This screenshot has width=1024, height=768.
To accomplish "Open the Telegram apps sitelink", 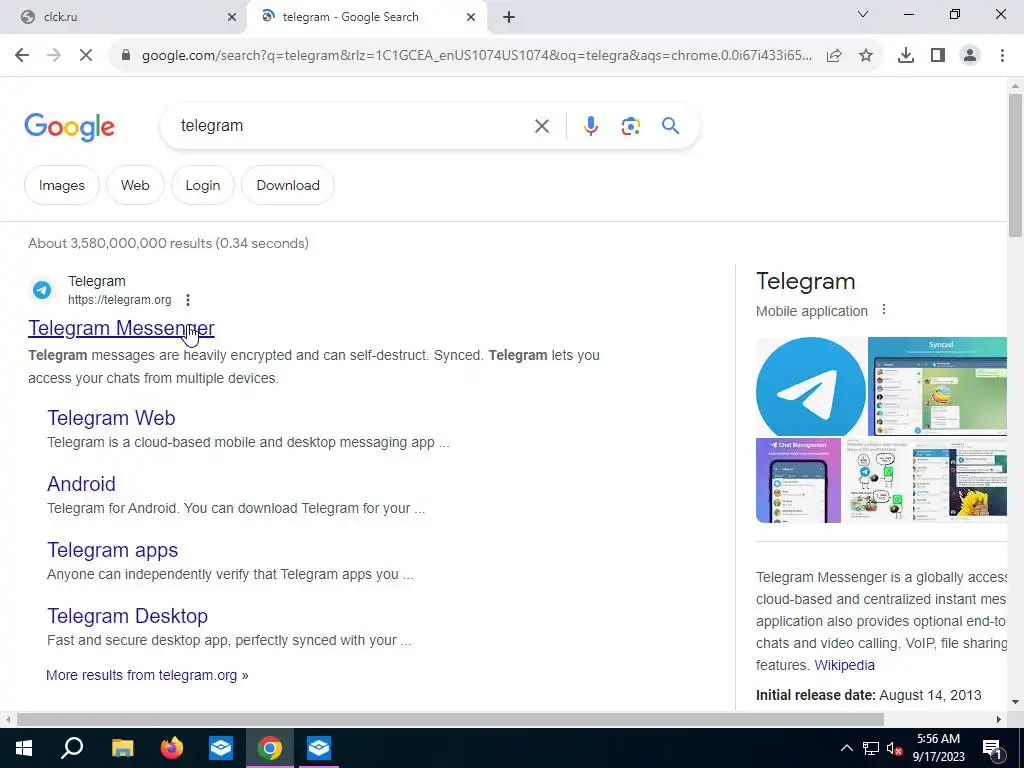I will point(112,550).
